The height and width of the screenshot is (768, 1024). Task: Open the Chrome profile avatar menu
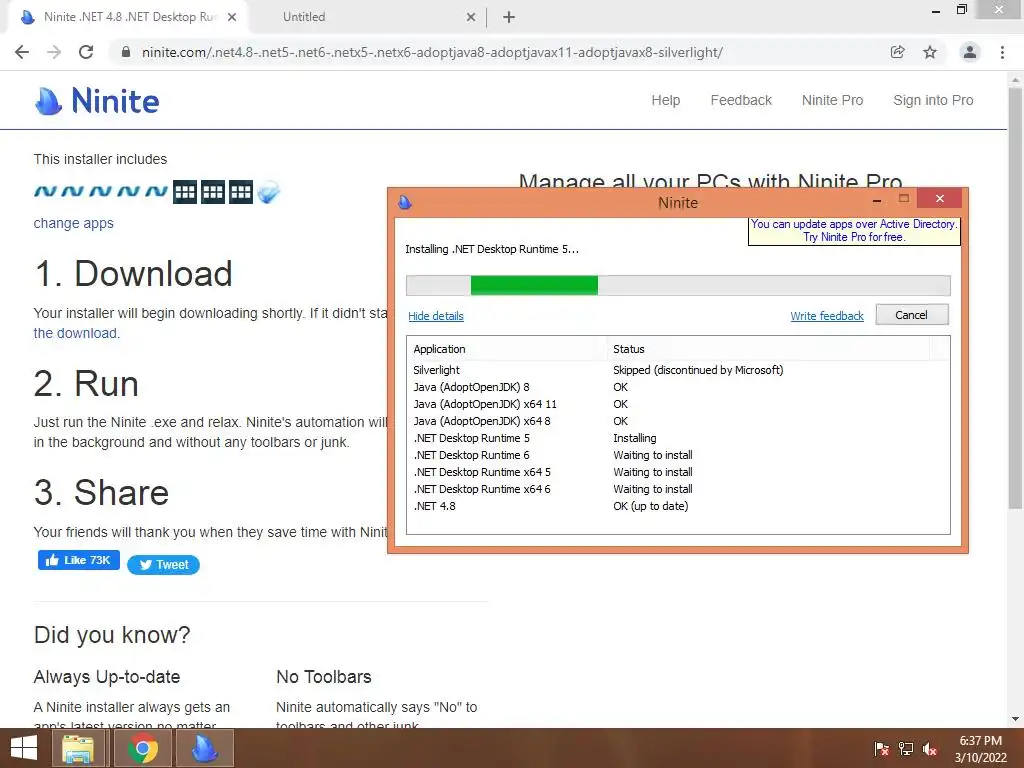pos(970,52)
